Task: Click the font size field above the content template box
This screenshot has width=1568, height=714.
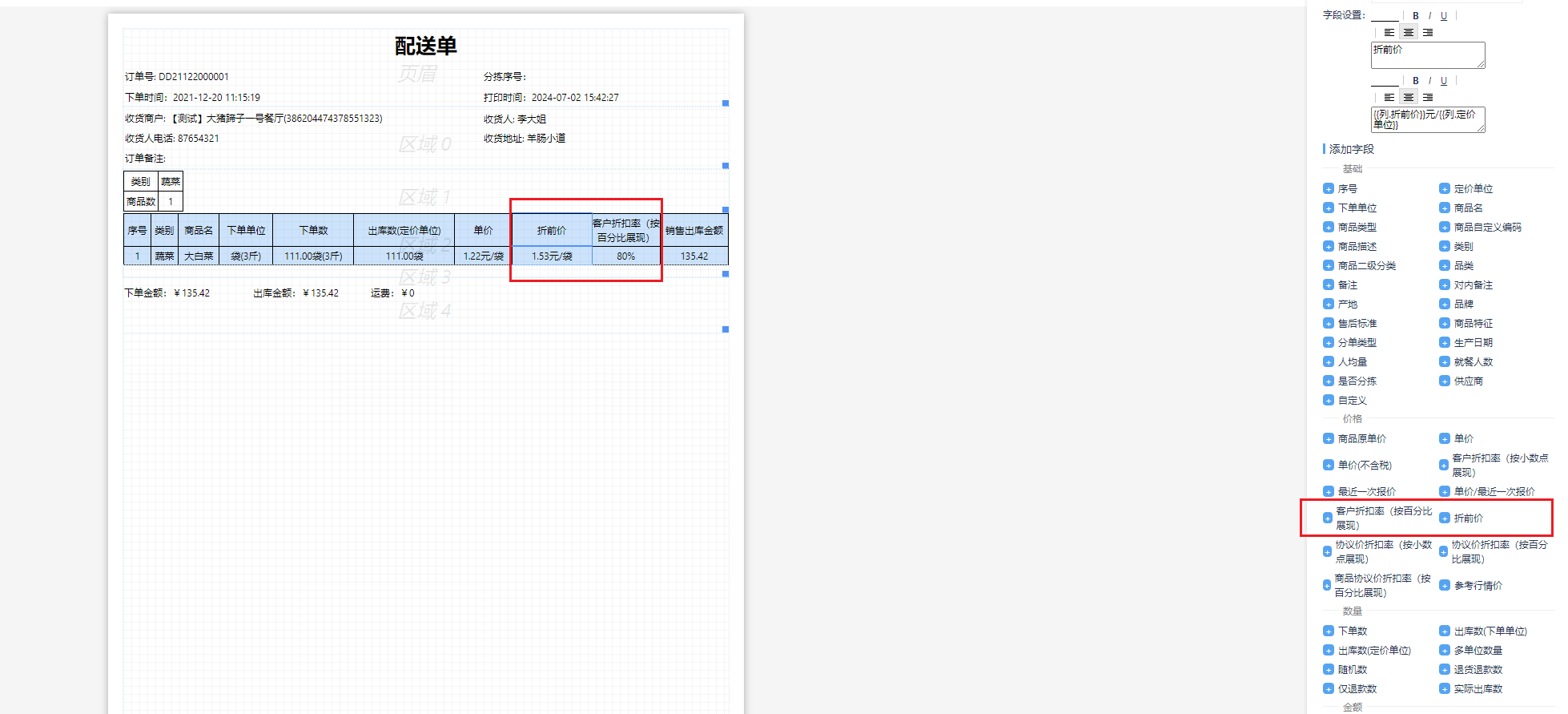Action: tap(1385, 80)
